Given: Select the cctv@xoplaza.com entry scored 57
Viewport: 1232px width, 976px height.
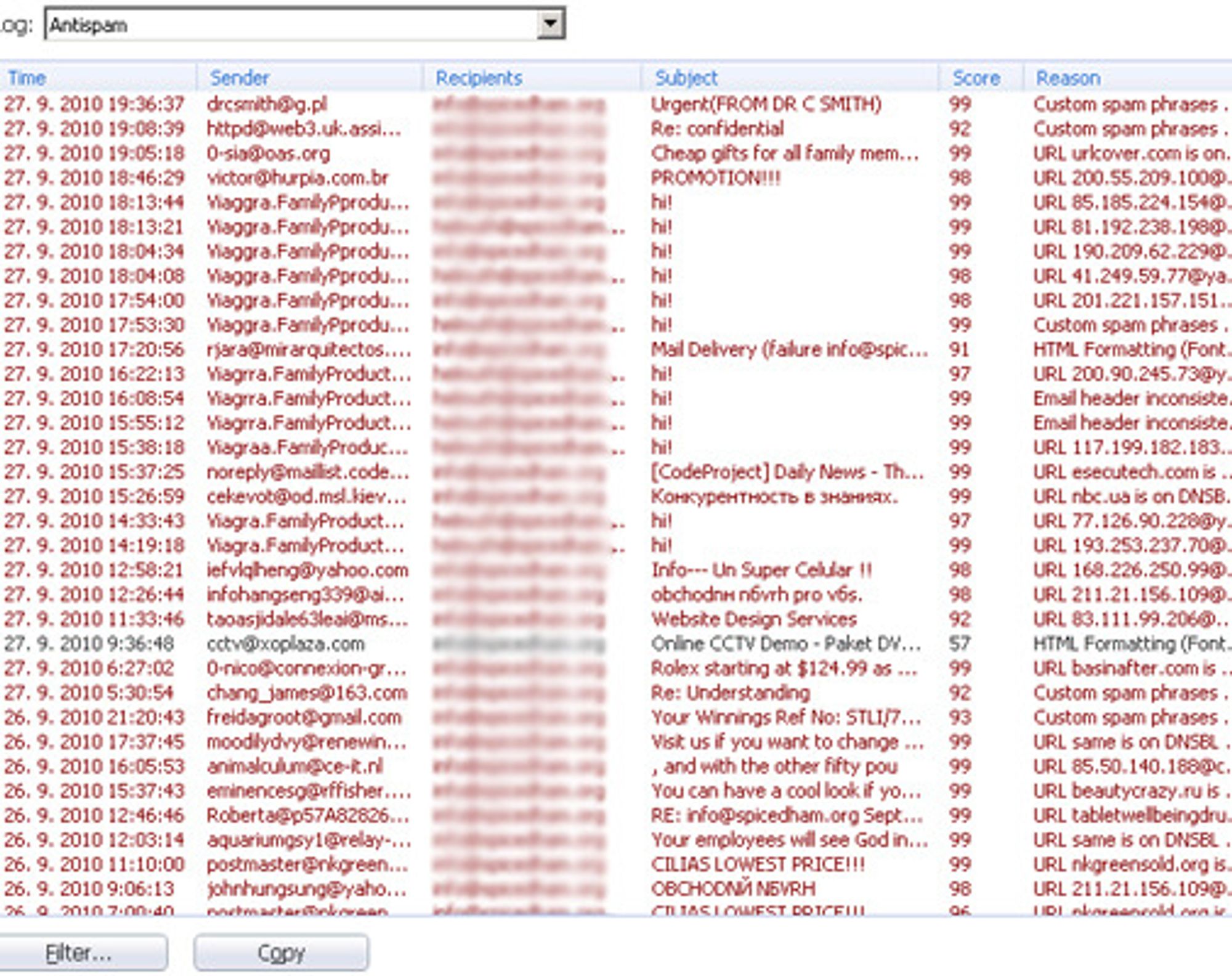Looking at the screenshot, I should point(616,644).
